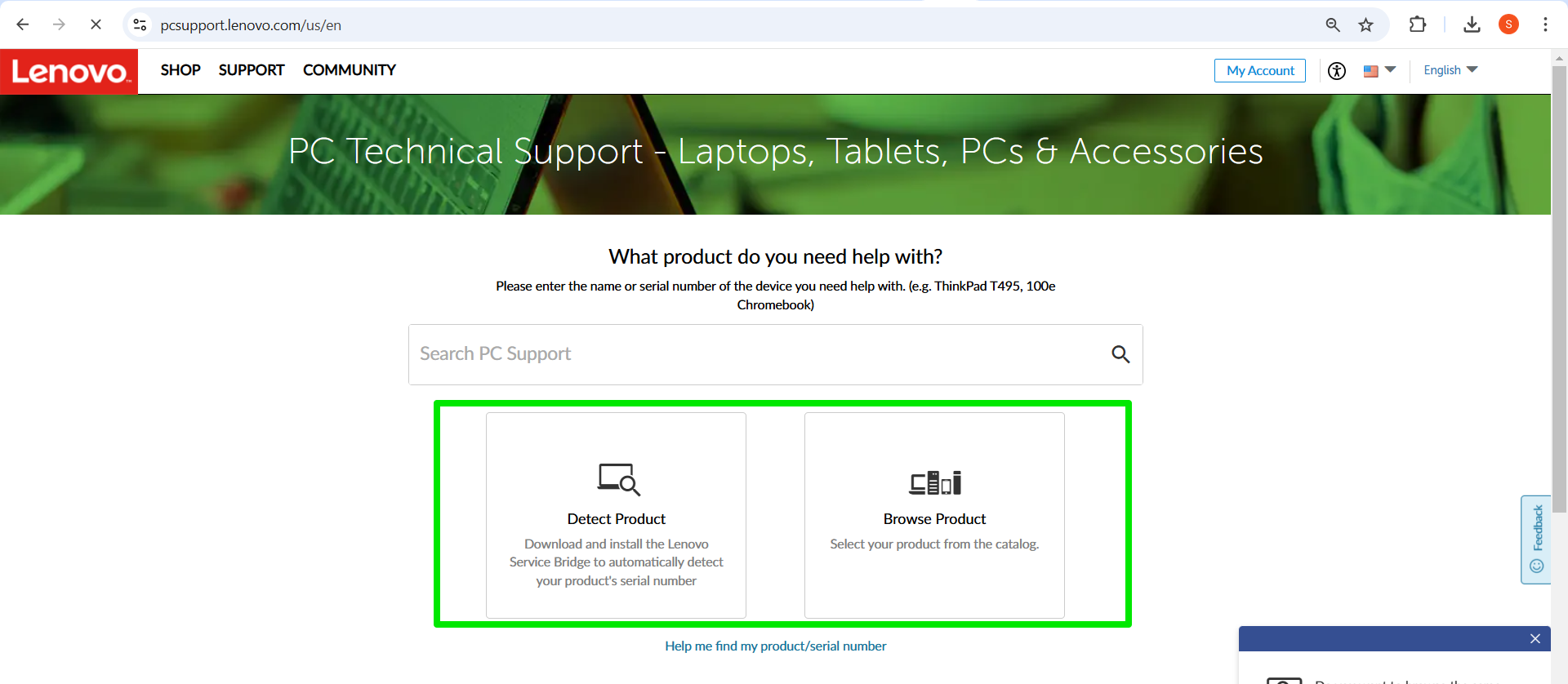Click the Browse Product devices icon
The height and width of the screenshot is (684, 1568).
[x=935, y=482]
